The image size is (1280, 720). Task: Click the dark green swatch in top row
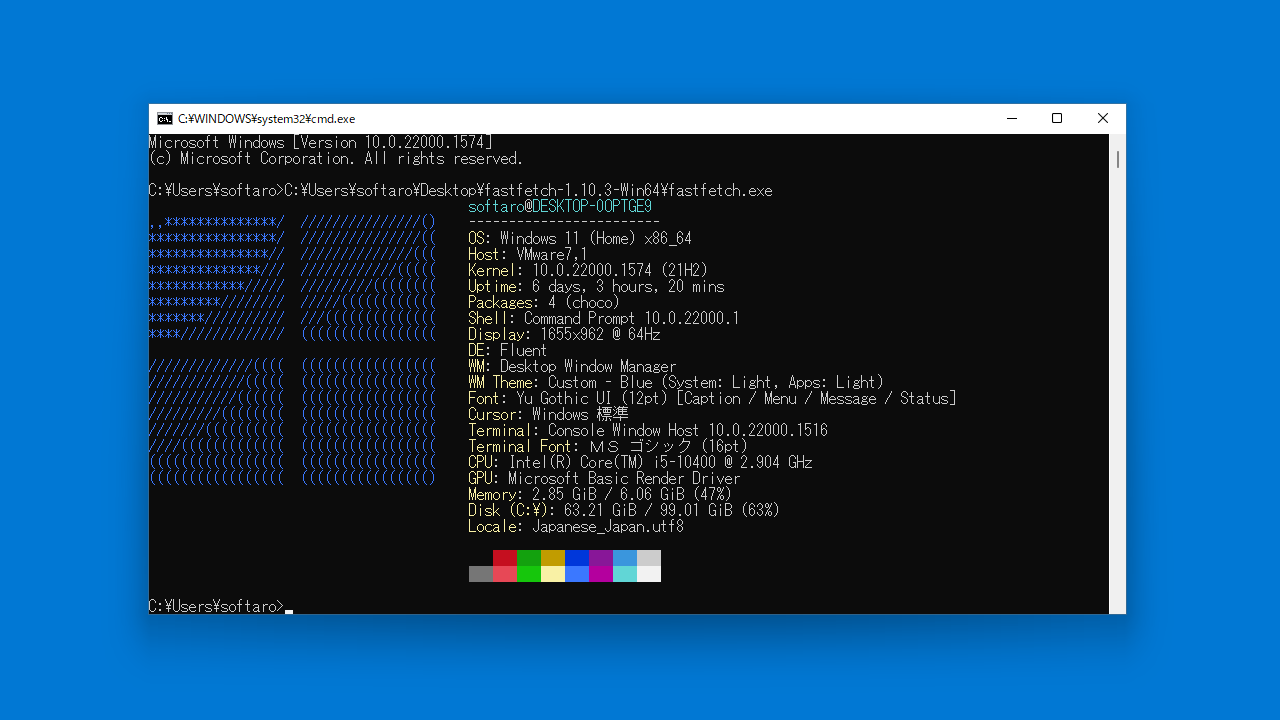tap(529, 558)
